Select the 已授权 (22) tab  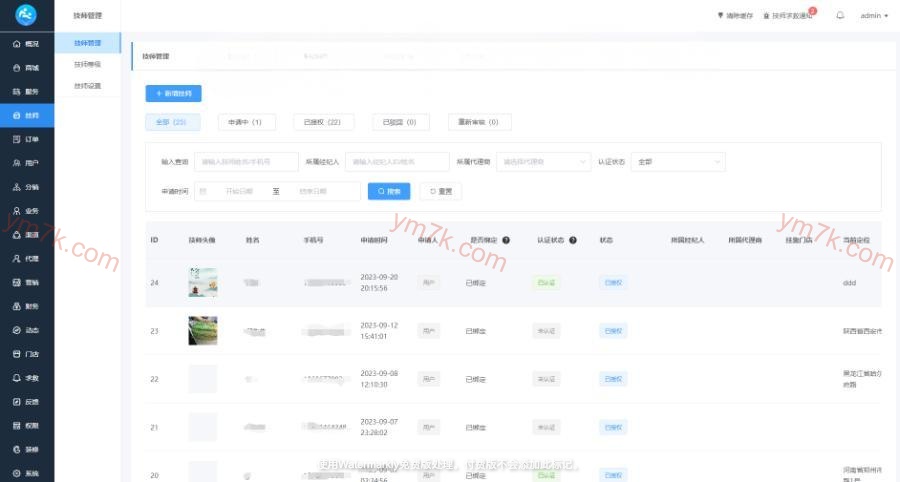(323, 122)
